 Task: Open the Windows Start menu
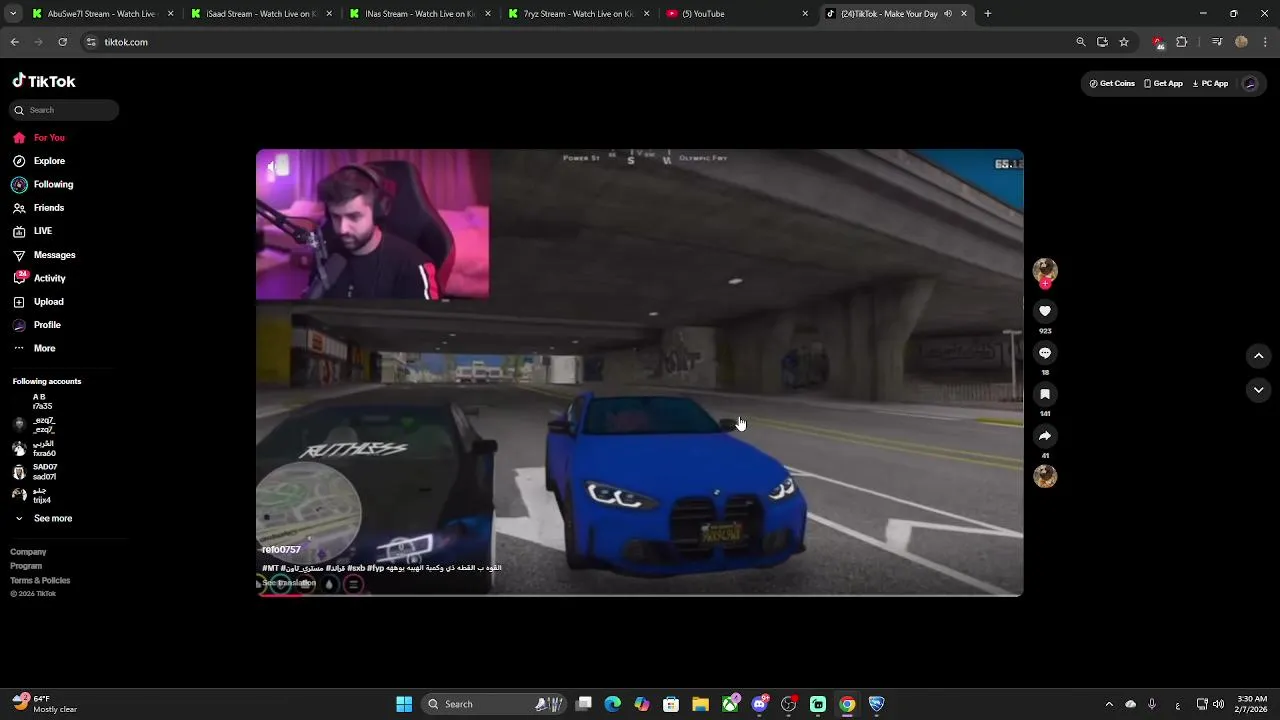pos(404,704)
